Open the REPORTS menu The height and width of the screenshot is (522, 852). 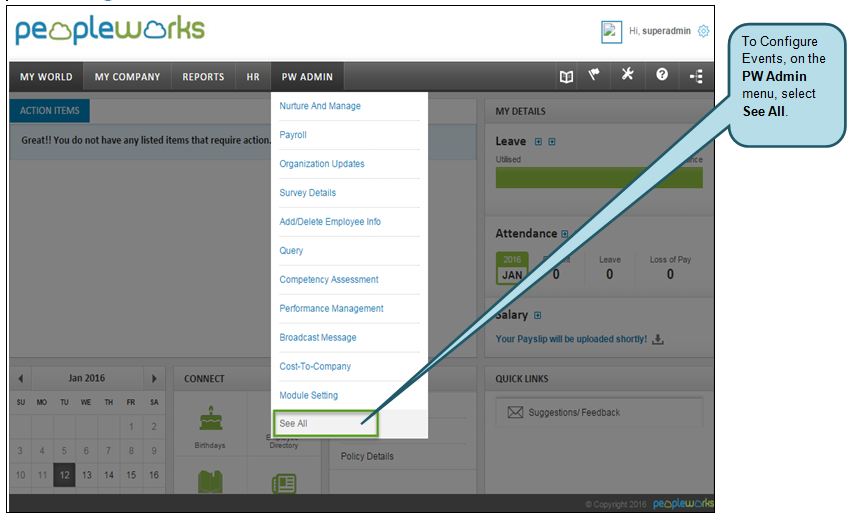pos(203,77)
